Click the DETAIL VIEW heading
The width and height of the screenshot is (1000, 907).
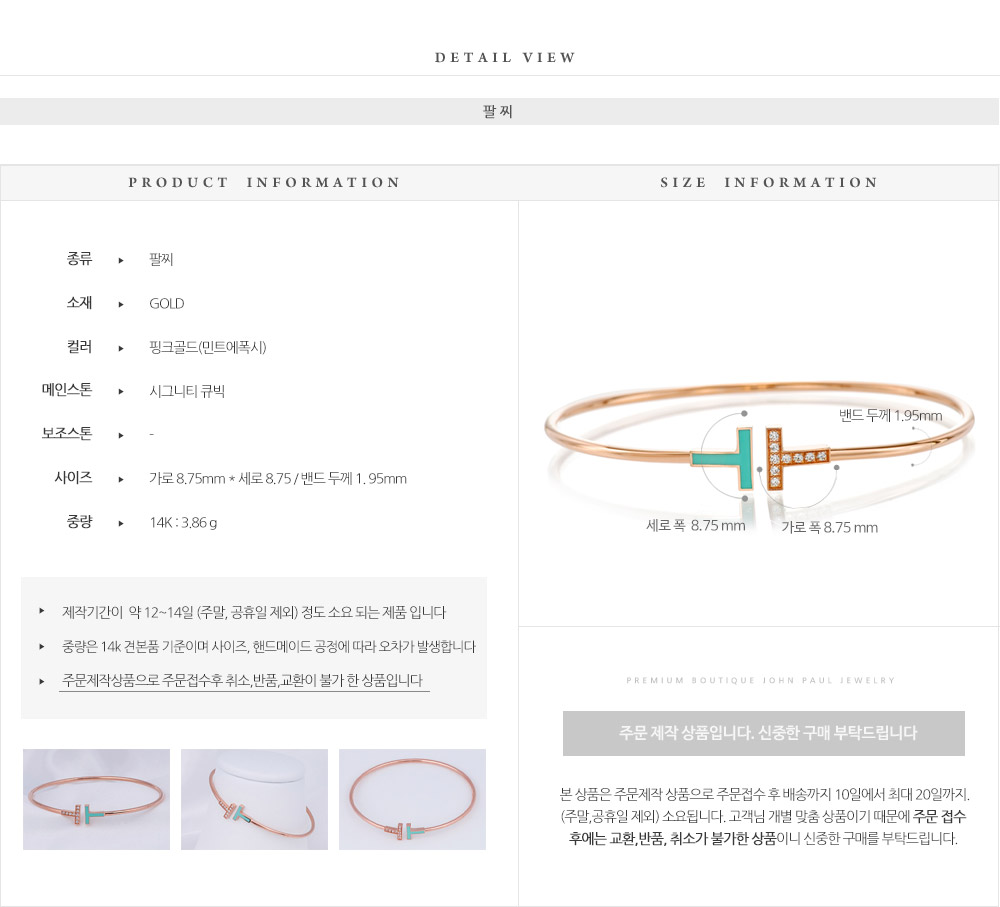[505, 57]
